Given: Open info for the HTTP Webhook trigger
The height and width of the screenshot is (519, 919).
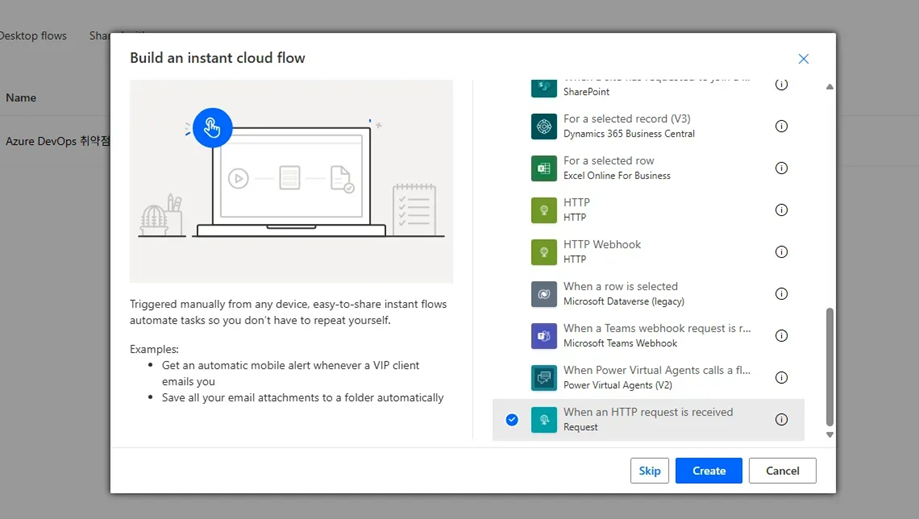Looking at the screenshot, I should point(781,252).
